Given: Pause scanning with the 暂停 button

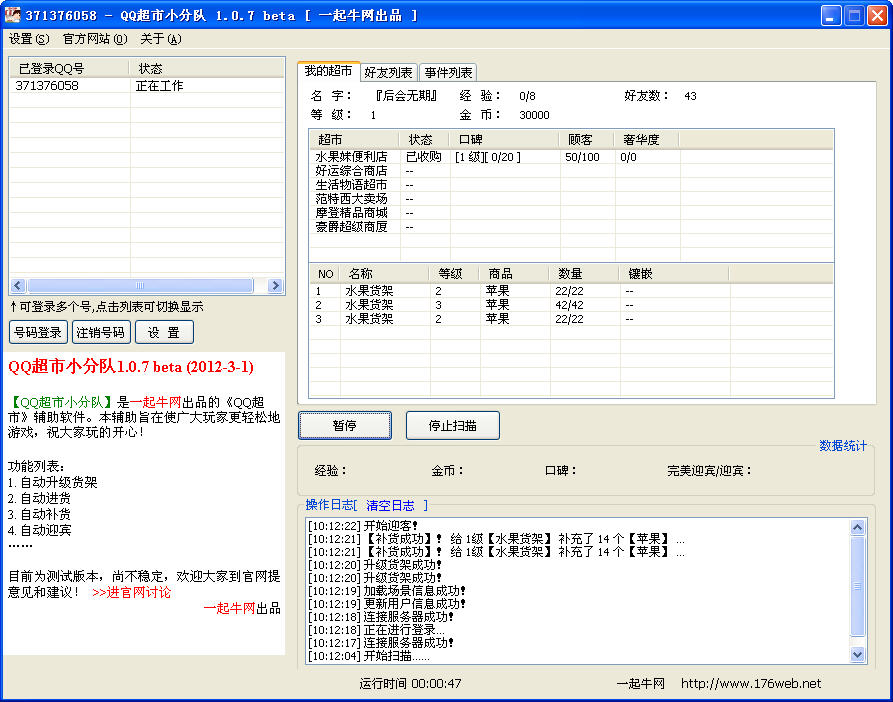Looking at the screenshot, I should coord(344,425).
